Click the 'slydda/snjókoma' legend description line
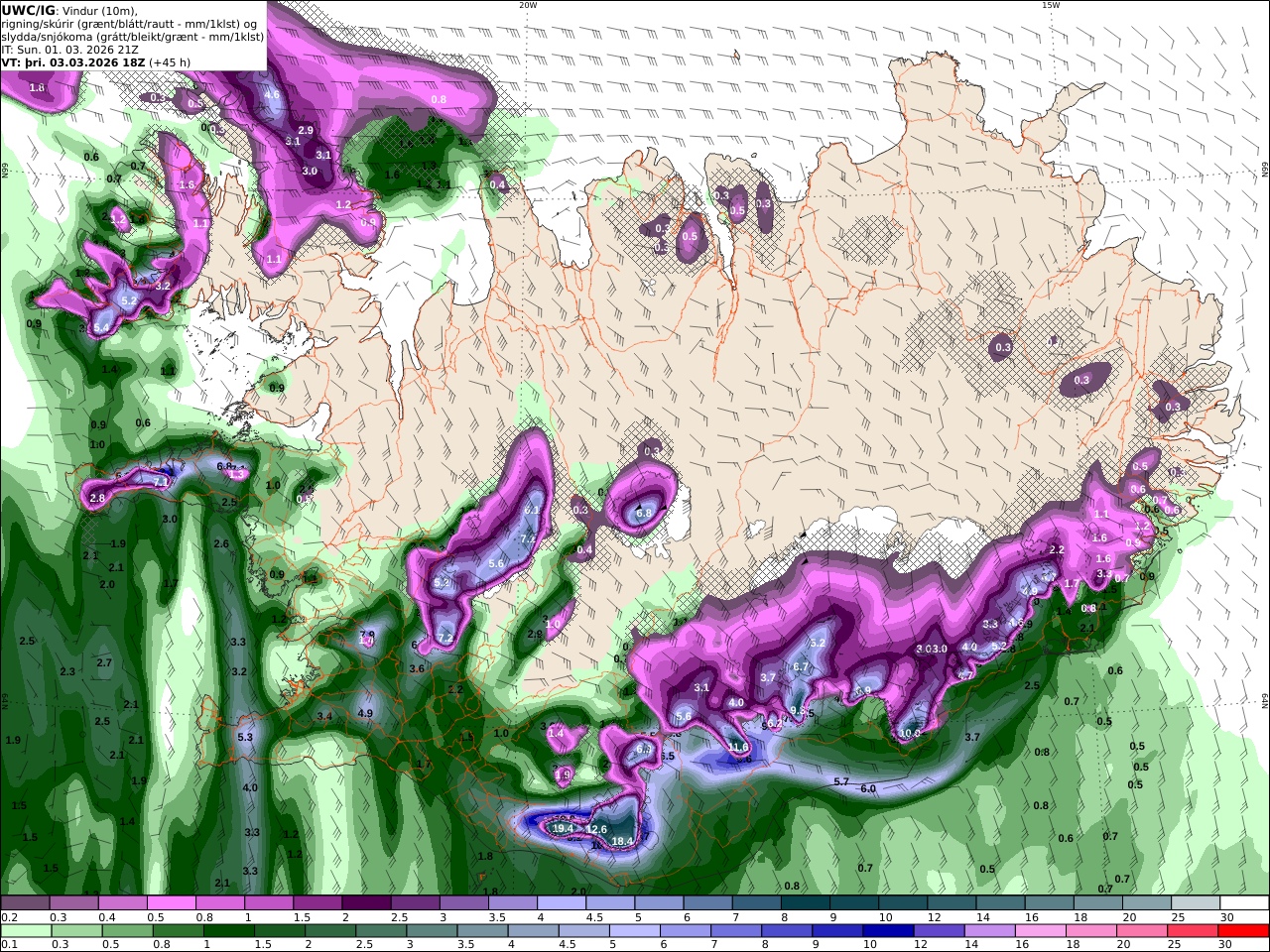Viewport: 1270px width, 952px height. 133,37
